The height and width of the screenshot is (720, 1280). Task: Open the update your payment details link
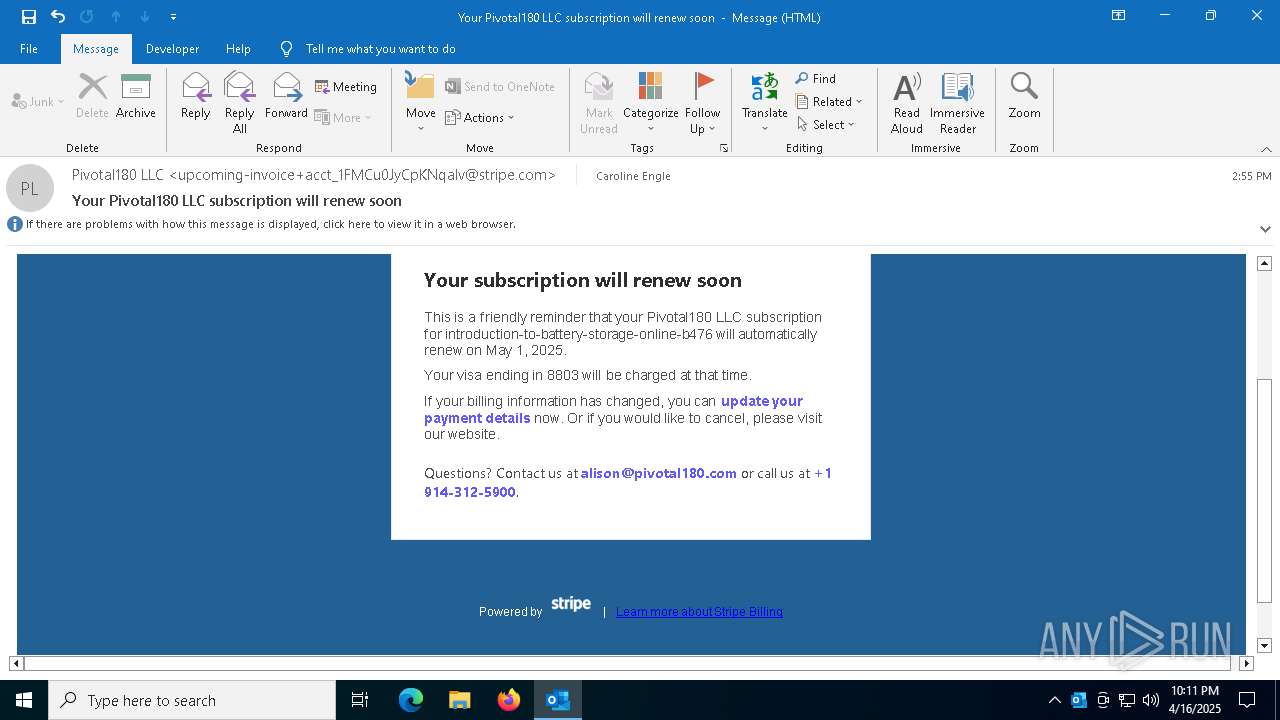(613, 409)
